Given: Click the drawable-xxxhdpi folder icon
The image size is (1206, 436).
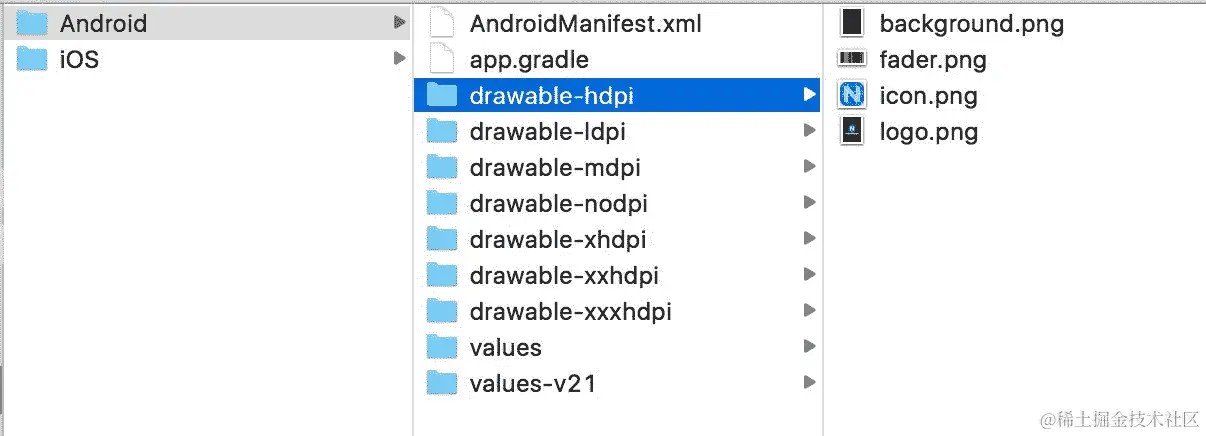Looking at the screenshot, I should 441,311.
